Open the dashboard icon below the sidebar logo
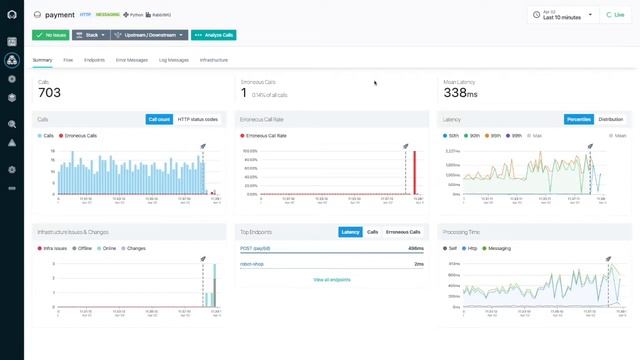The width and height of the screenshot is (640, 360). (12, 42)
